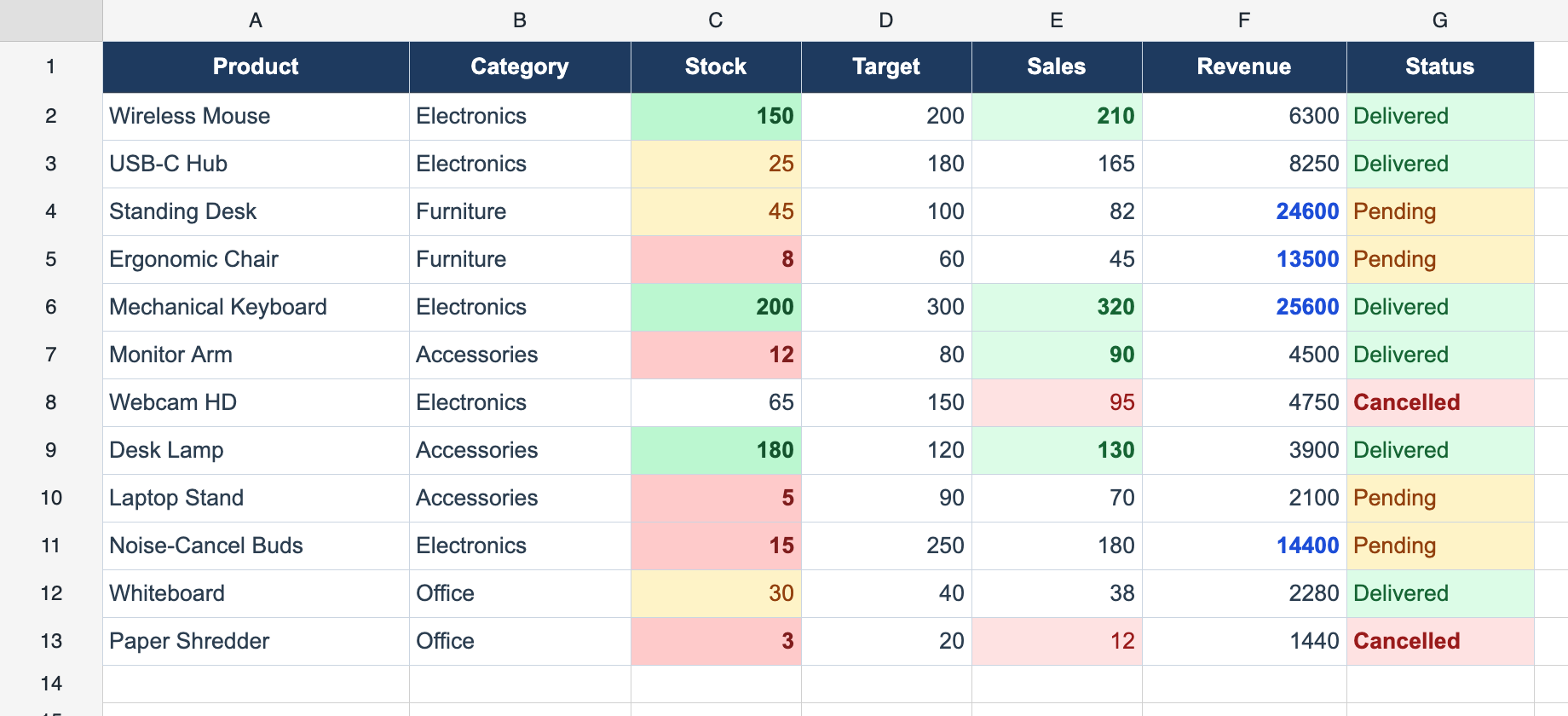The image size is (1568, 716).
Task: Click revenue value 1440
Action: 1244,641
